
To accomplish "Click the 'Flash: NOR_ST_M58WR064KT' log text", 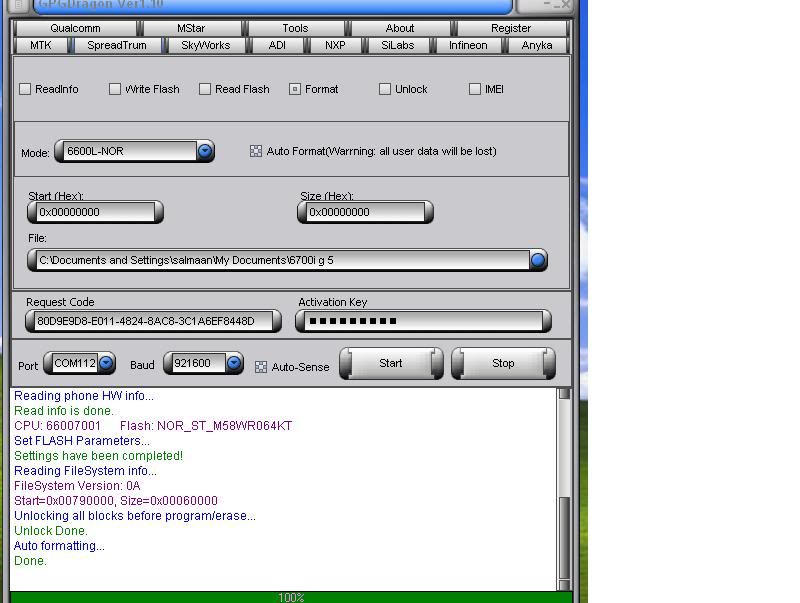I will coord(206,426).
